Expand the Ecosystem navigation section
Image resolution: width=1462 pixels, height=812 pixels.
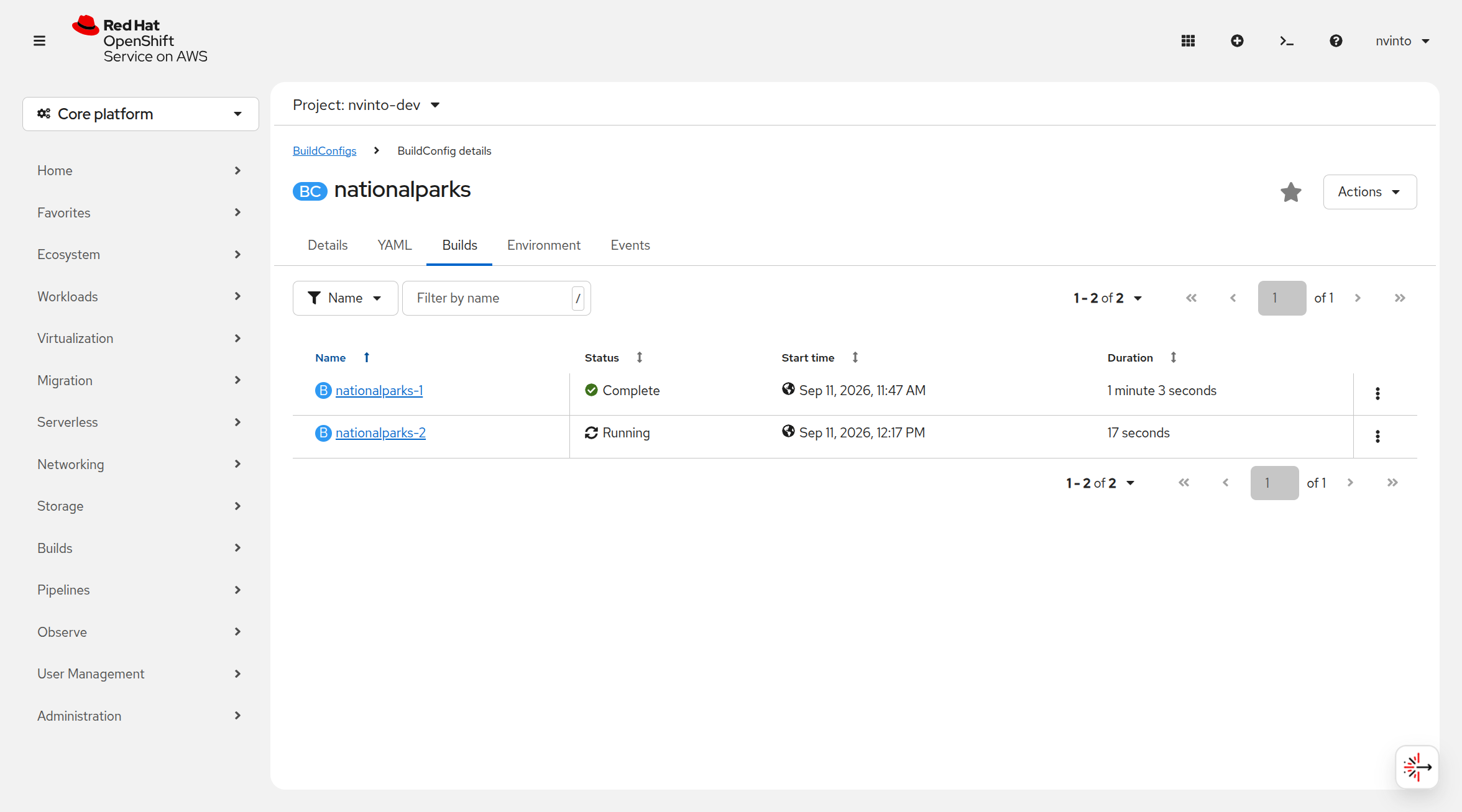coord(139,255)
